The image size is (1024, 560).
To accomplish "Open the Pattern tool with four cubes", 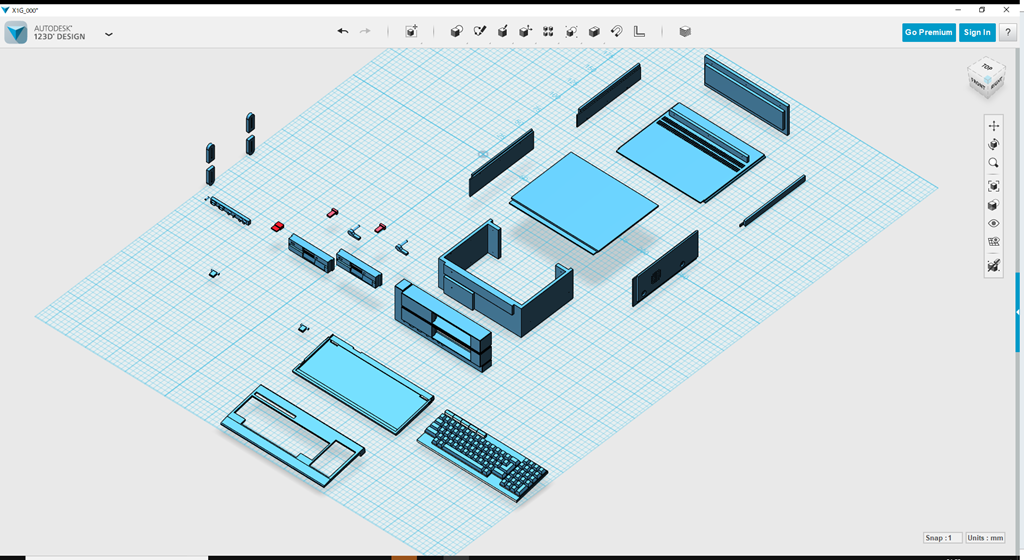I will pyautogui.click(x=548, y=32).
